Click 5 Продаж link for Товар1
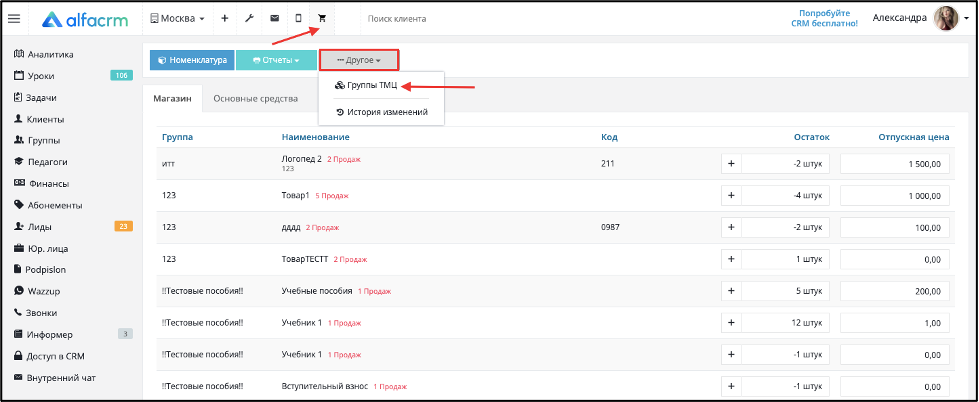The width and height of the screenshot is (979, 402). pos(332,196)
